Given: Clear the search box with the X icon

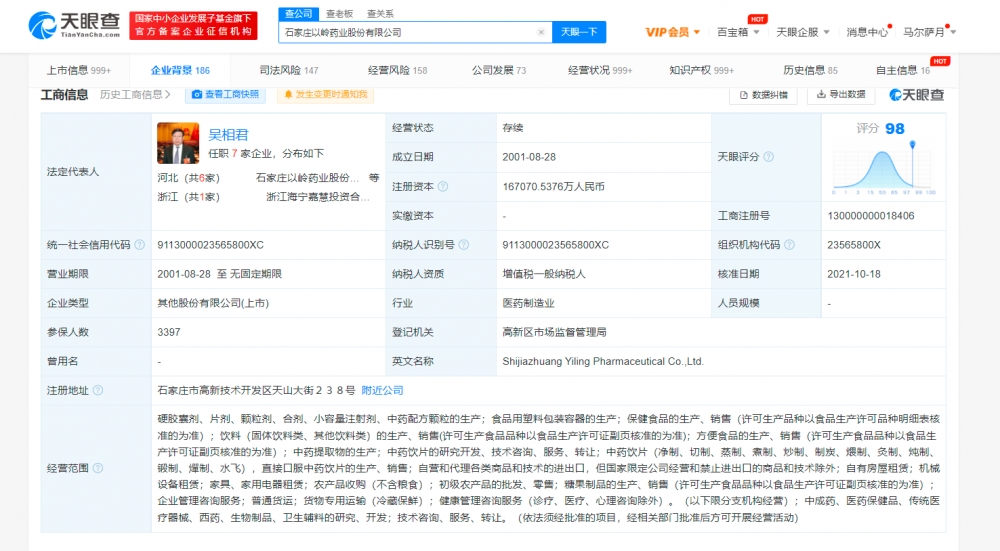Looking at the screenshot, I should point(541,32).
